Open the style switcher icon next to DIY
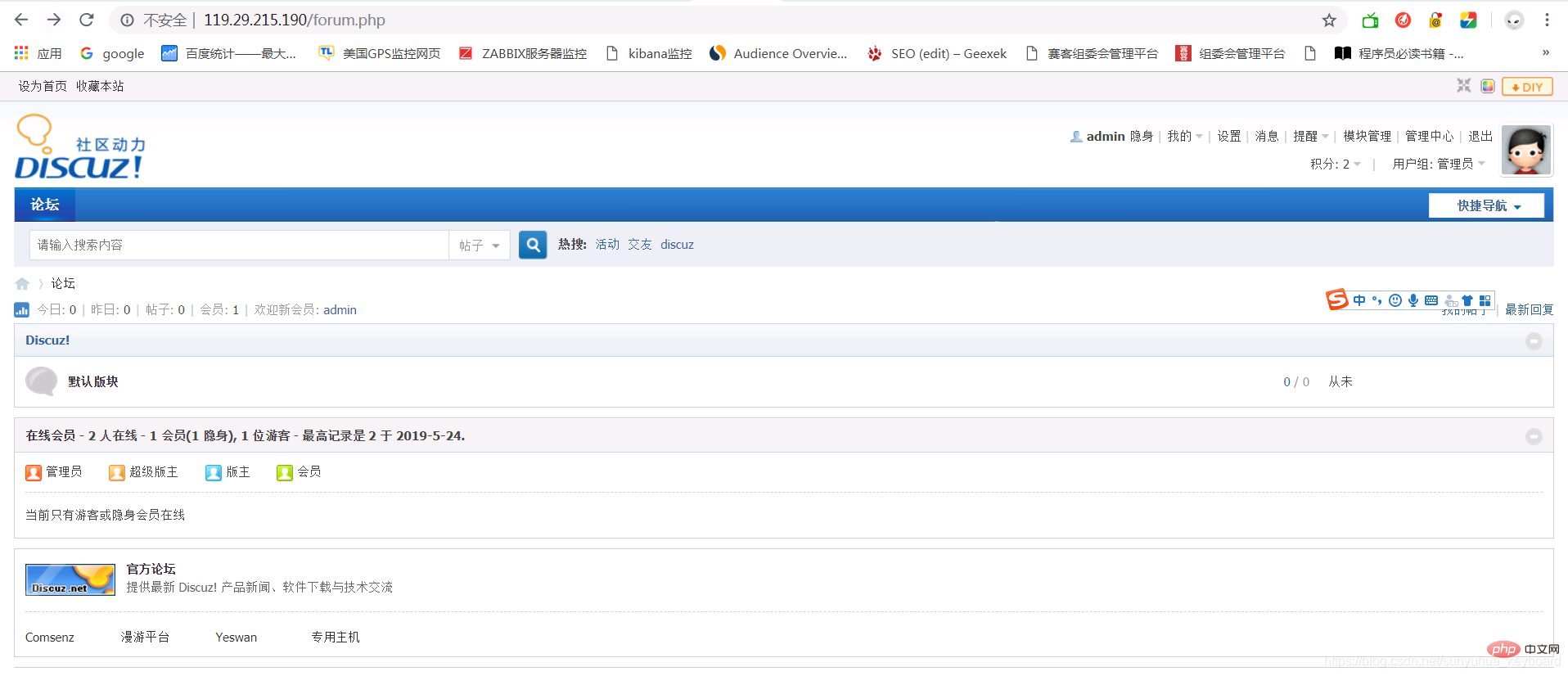 [1488, 86]
